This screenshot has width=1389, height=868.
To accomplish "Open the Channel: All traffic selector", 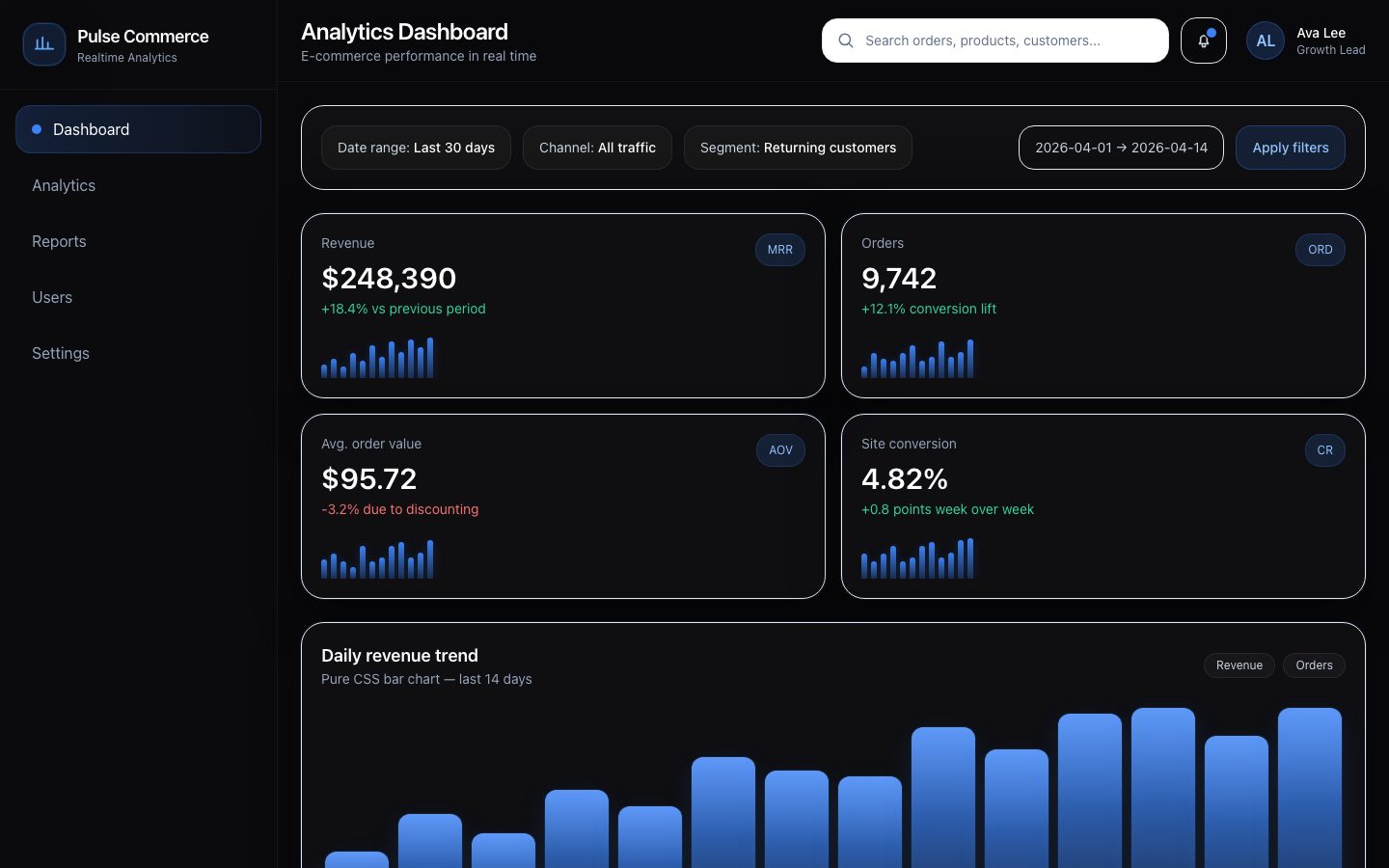I will 597,148.
